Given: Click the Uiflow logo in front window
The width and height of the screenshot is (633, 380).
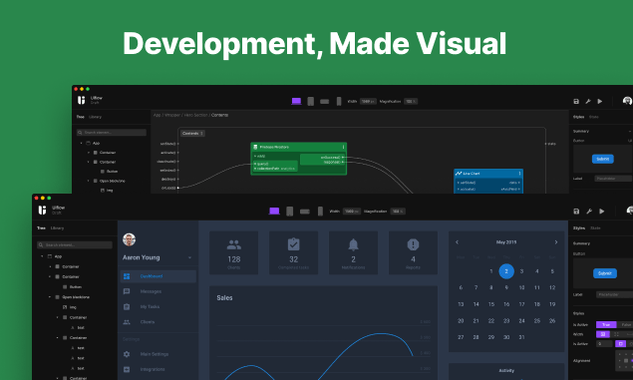Looking at the screenshot, I should click(42, 210).
